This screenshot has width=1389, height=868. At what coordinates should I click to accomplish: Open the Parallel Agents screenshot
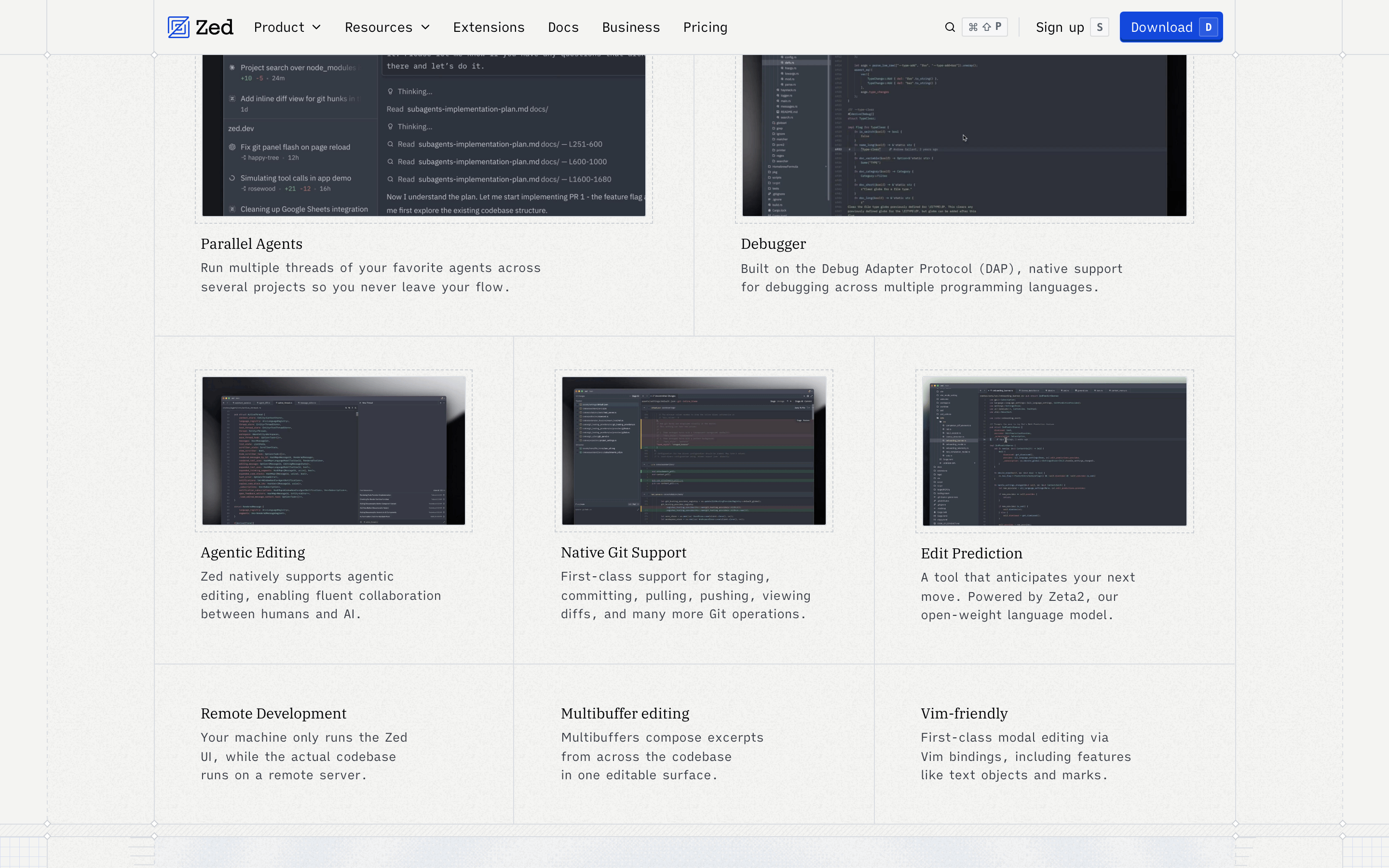point(423,136)
